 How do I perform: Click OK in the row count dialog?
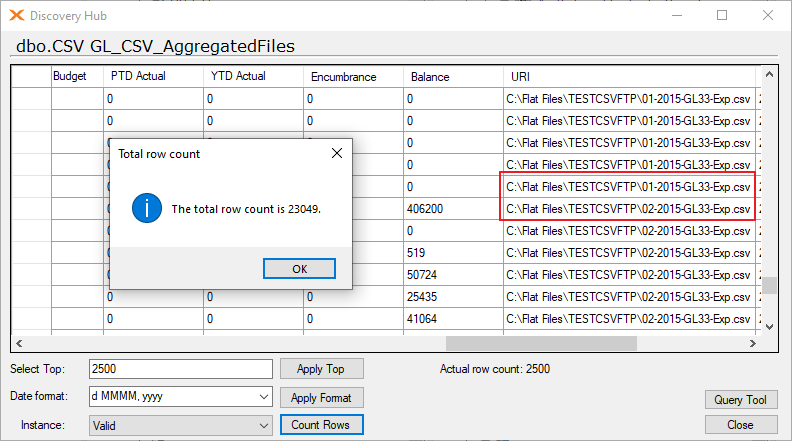(x=300, y=269)
